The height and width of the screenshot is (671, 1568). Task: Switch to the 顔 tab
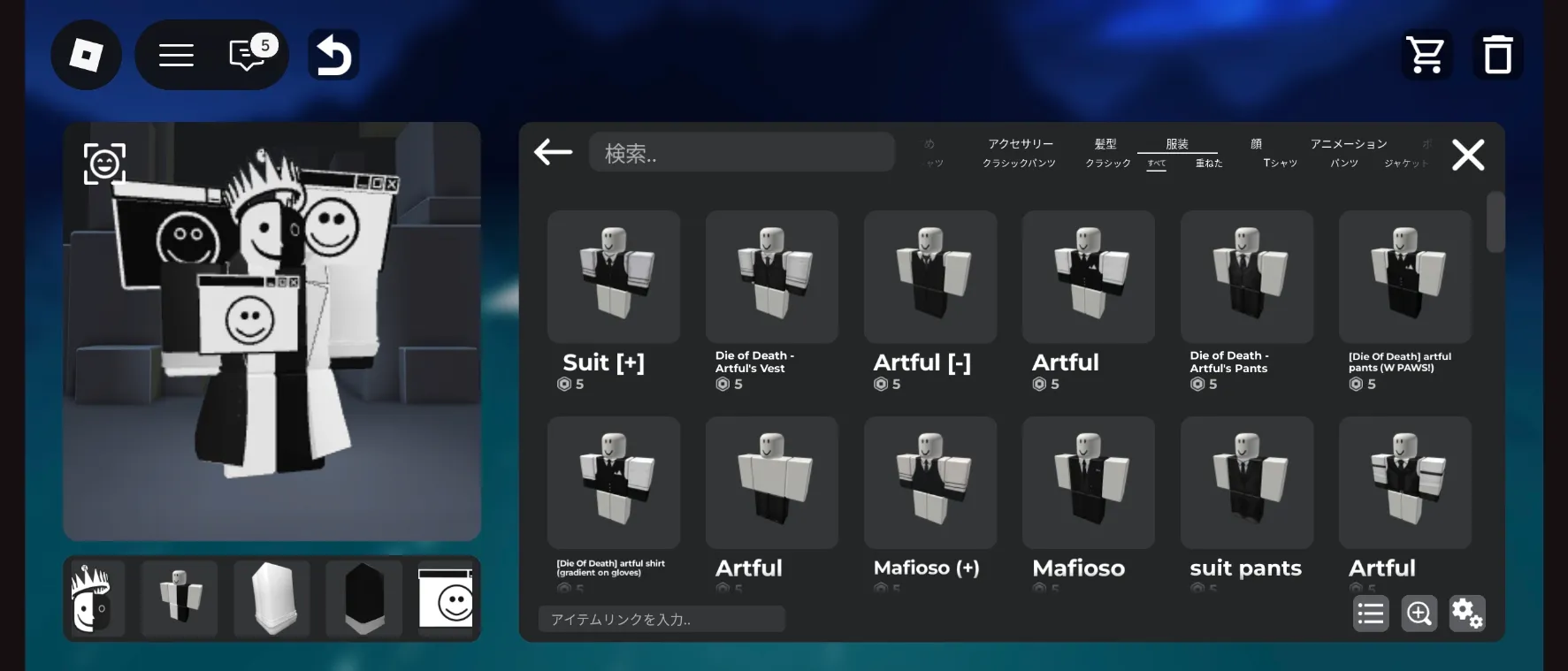click(1256, 143)
